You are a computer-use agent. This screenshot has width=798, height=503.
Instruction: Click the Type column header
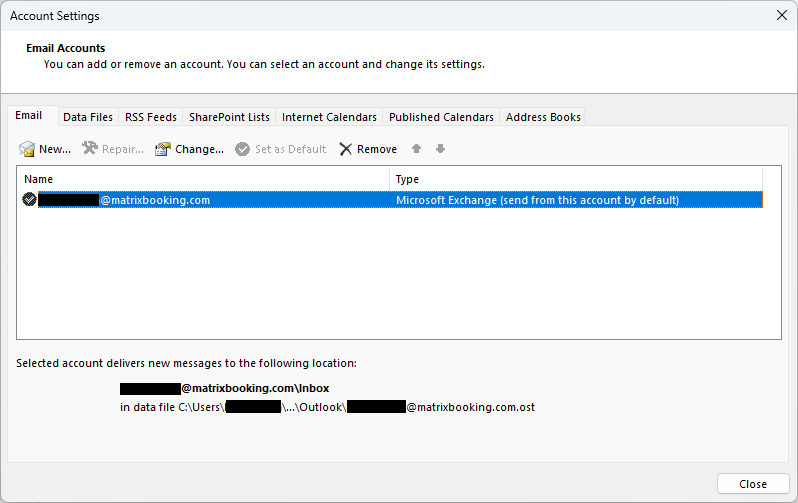click(x=575, y=179)
